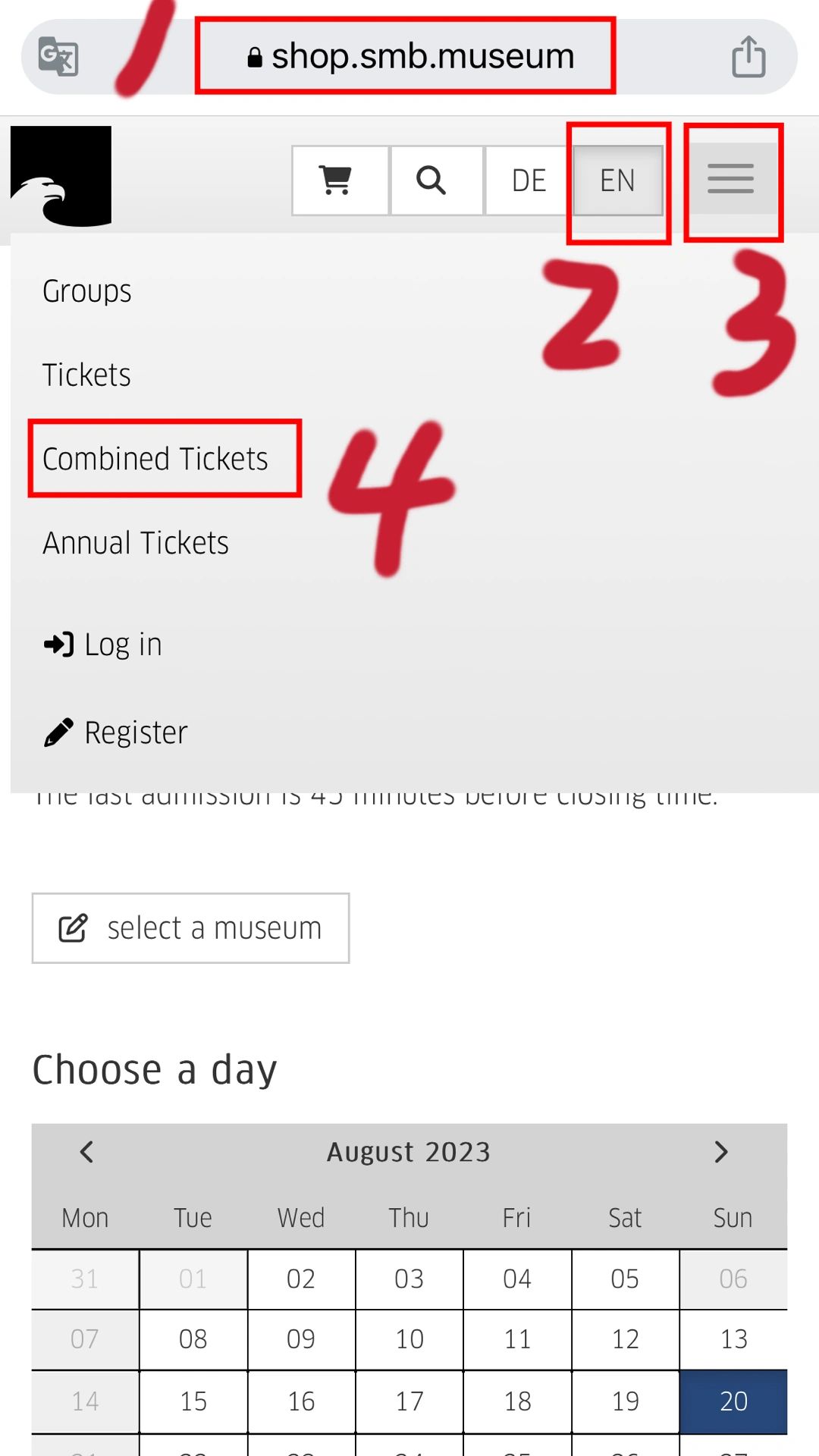Toggle the hamburger menu
The height and width of the screenshot is (1456, 819).
tap(731, 180)
